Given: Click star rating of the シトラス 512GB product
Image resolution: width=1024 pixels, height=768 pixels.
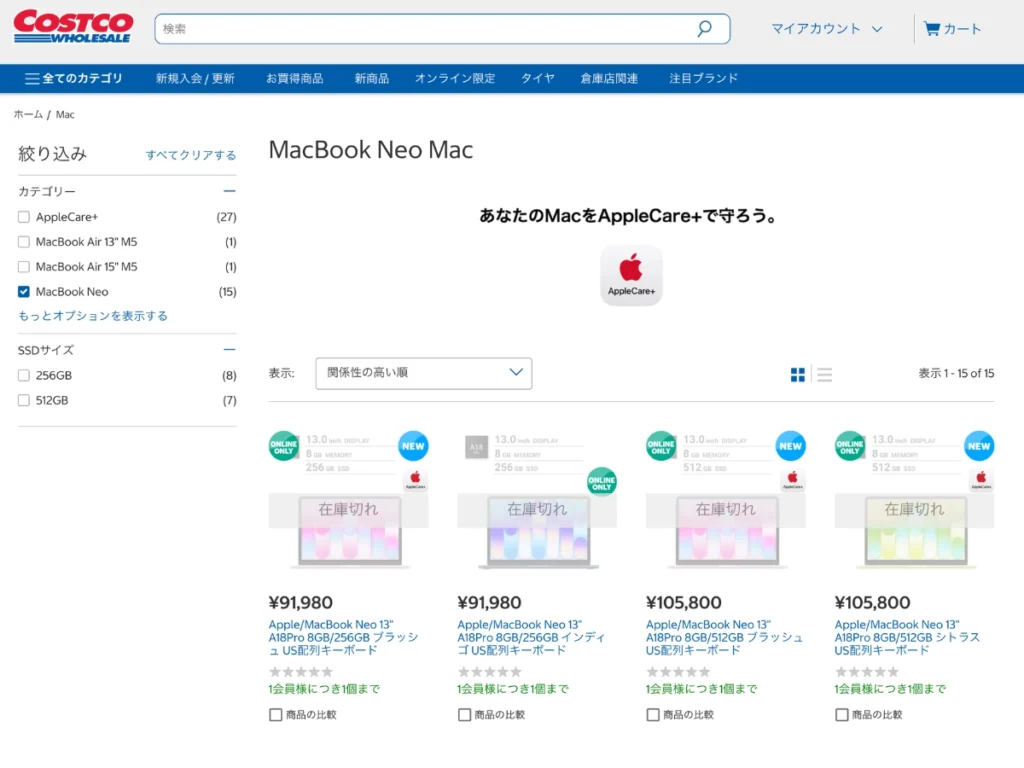Looking at the screenshot, I should (x=867, y=671).
